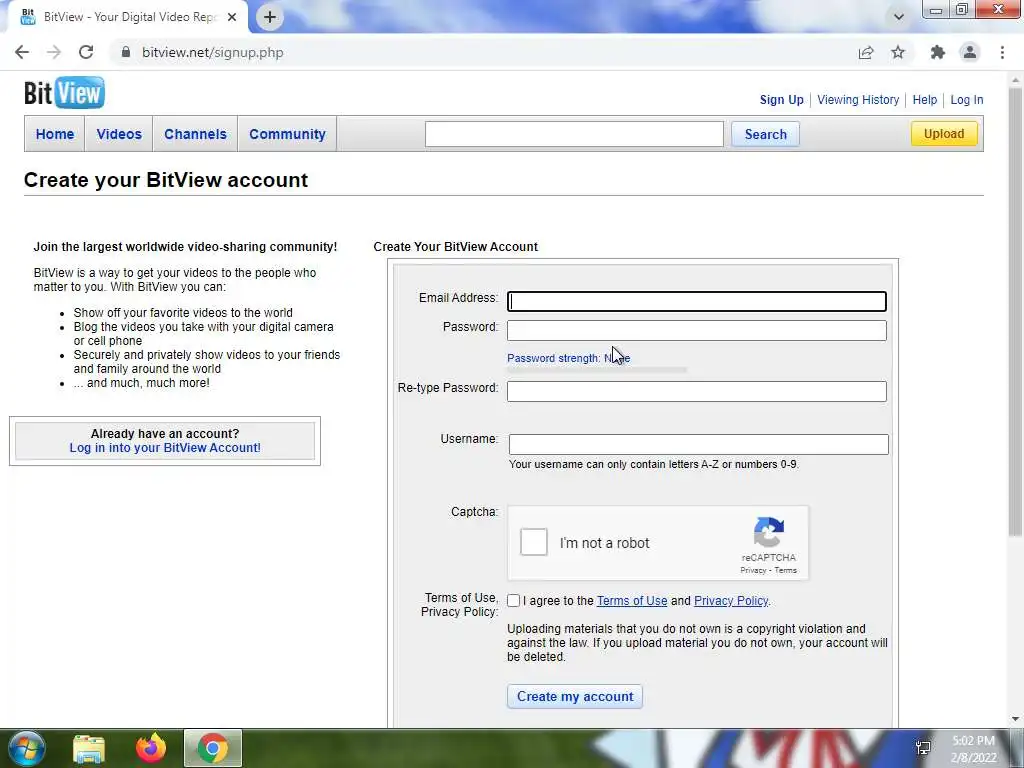Click the yellow Upload button
This screenshot has width=1024, height=768.
[944, 134]
